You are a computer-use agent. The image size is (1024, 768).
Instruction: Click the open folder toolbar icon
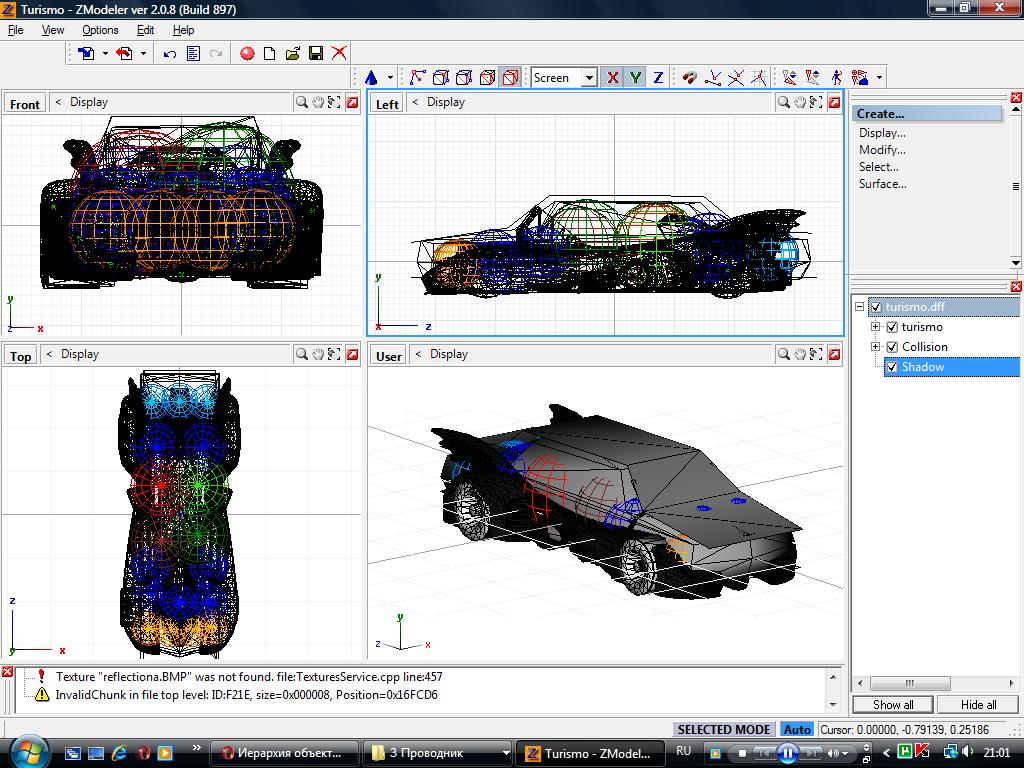tap(293, 53)
